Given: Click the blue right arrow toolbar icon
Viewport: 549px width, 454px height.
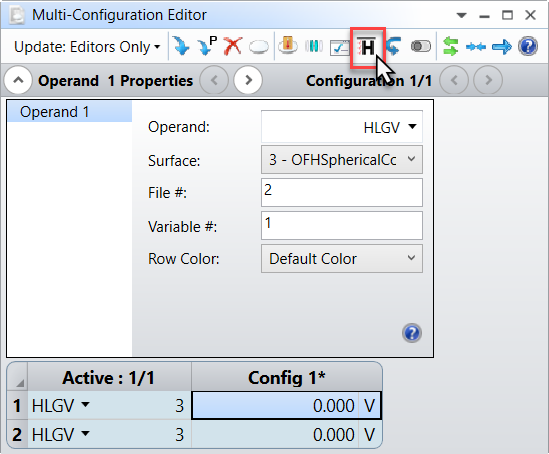Looking at the screenshot, I should pos(501,47).
